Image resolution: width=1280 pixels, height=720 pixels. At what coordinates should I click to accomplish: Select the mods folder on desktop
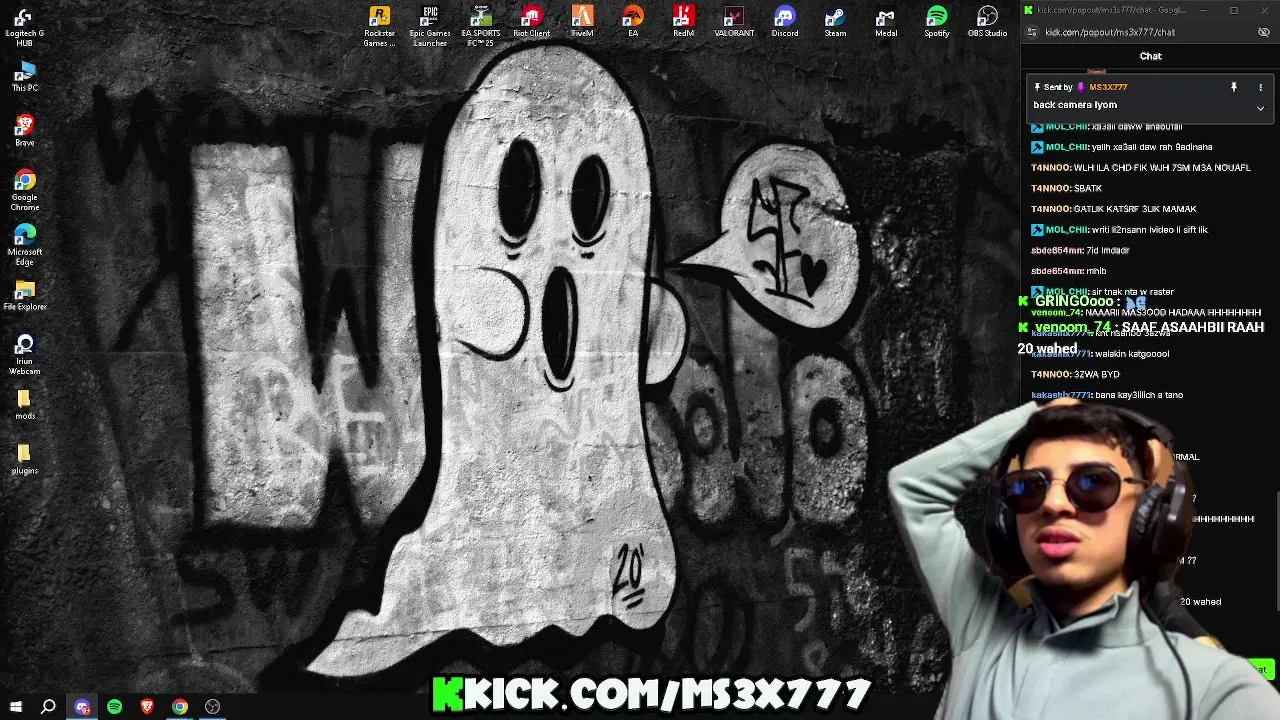coord(25,405)
